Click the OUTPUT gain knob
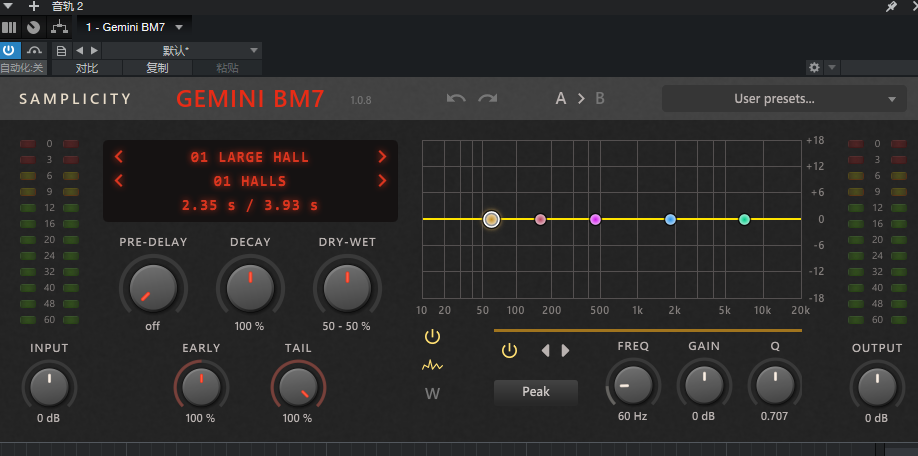The width and height of the screenshot is (918, 456). coord(877,388)
